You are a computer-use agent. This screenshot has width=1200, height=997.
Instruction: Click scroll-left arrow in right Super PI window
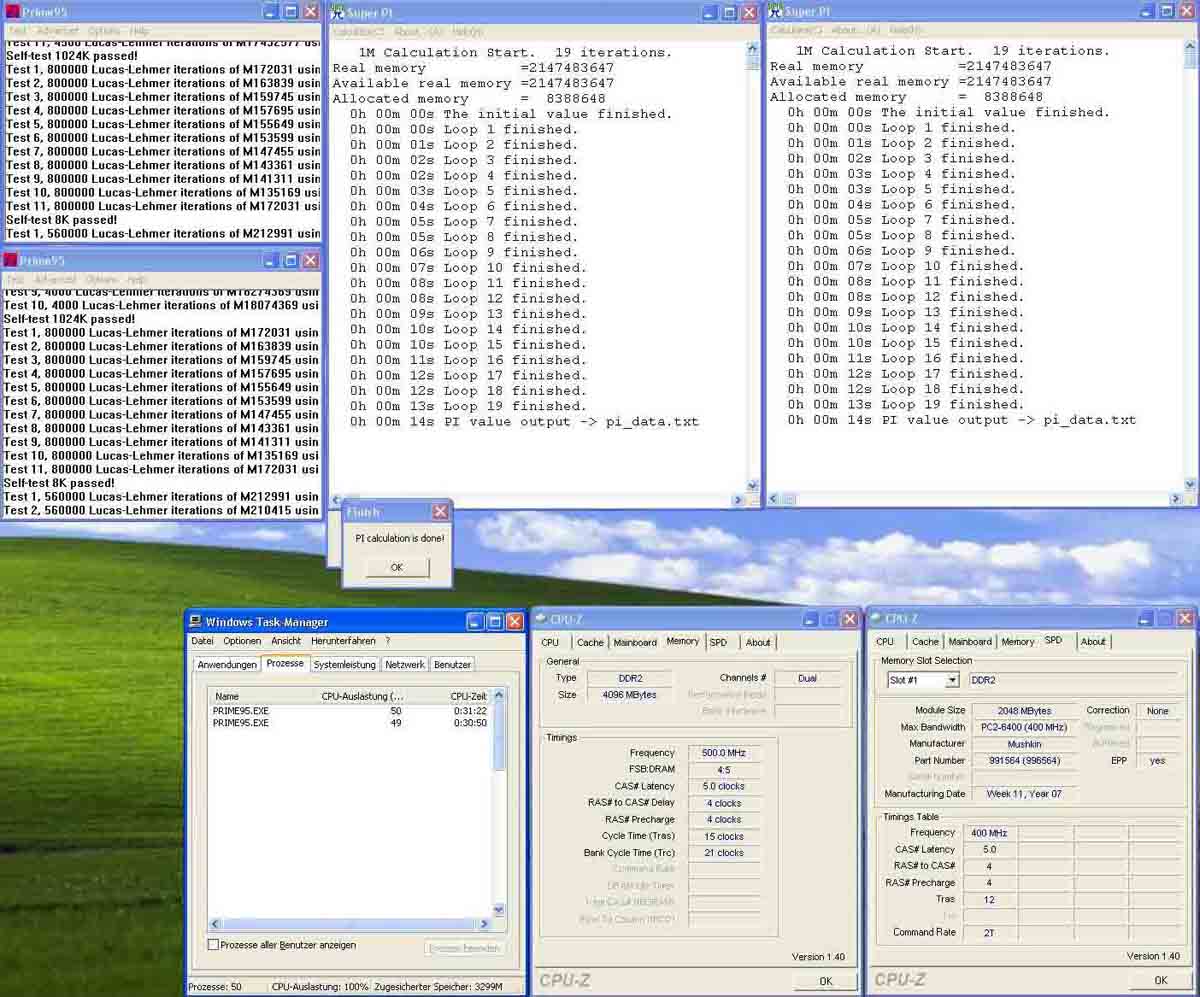coord(774,498)
